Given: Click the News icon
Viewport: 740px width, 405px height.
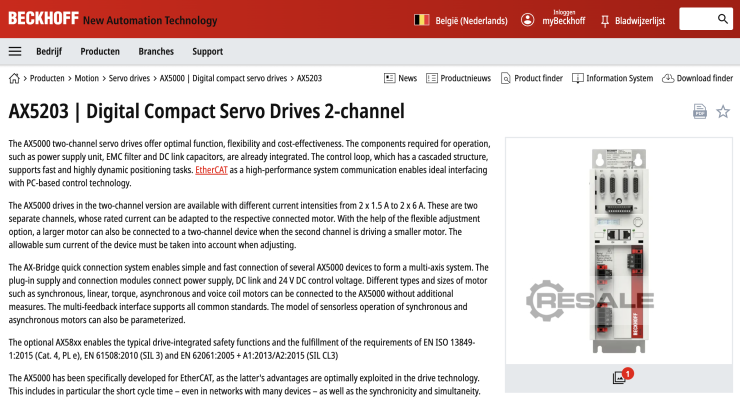Looking at the screenshot, I should click(389, 78).
